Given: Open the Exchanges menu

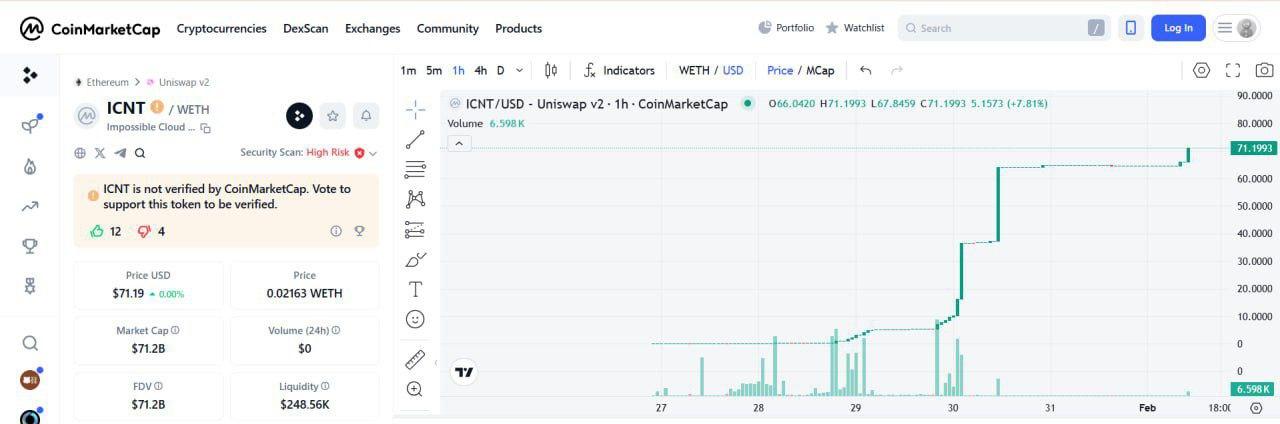Looking at the screenshot, I should click(373, 28).
